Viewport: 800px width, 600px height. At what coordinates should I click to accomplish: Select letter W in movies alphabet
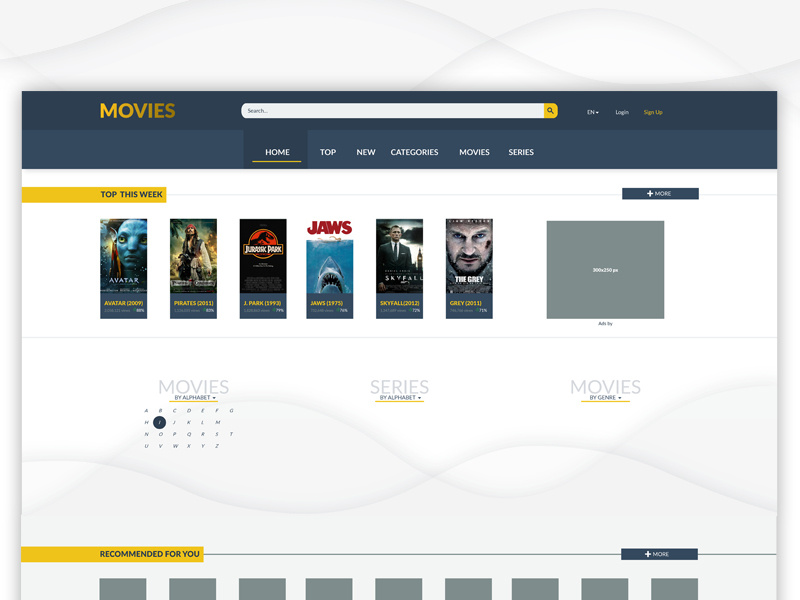coord(175,446)
